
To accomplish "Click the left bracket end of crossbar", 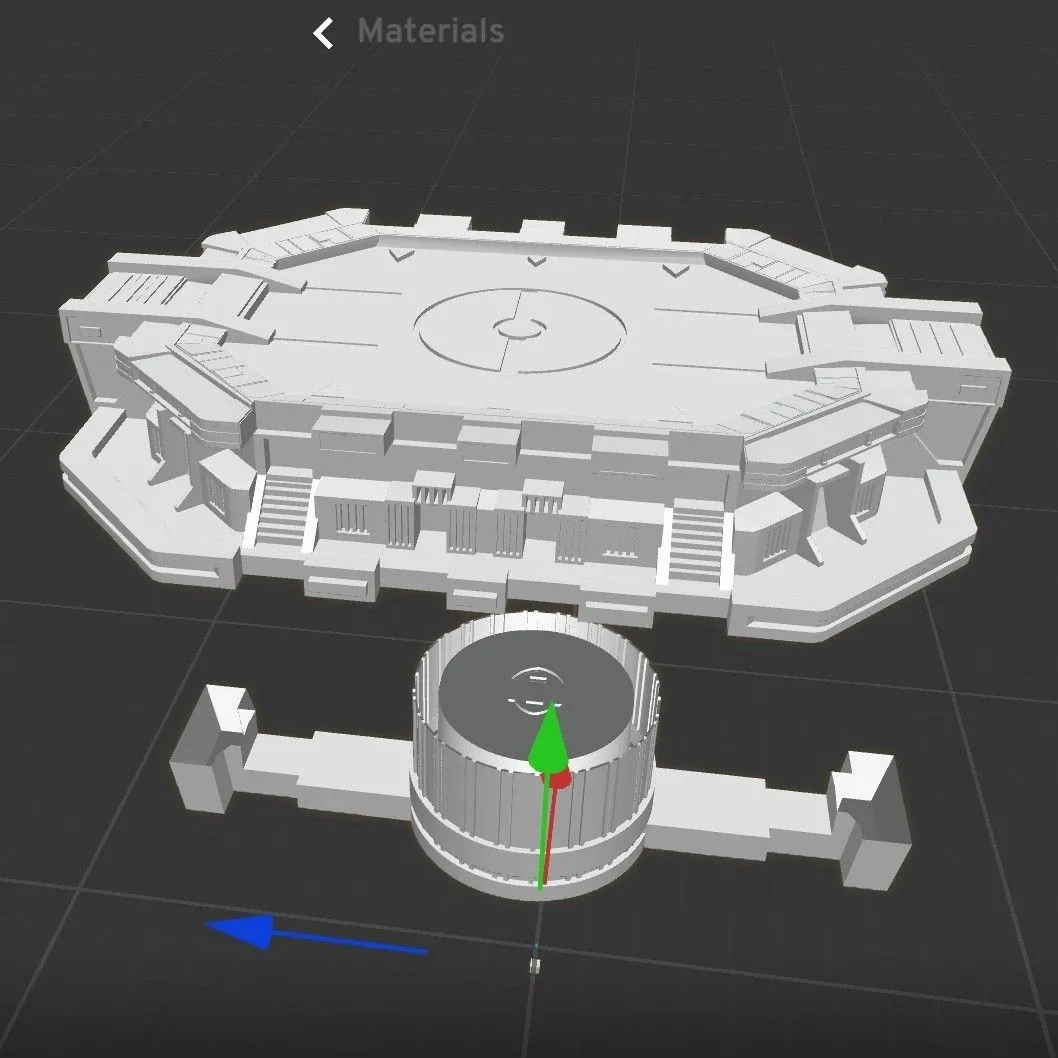I will [x=213, y=749].
